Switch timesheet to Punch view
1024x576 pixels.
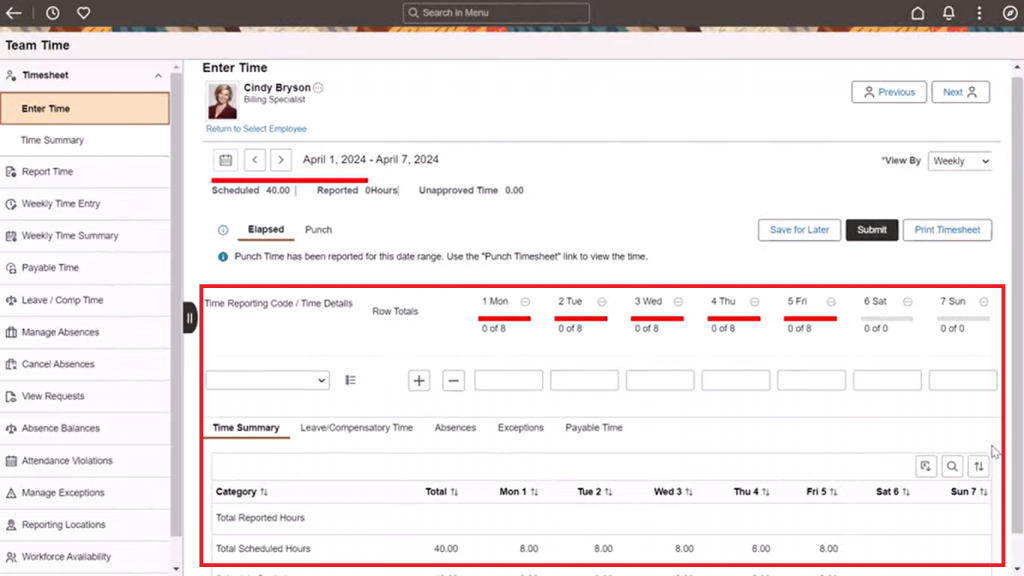[318, 229]
